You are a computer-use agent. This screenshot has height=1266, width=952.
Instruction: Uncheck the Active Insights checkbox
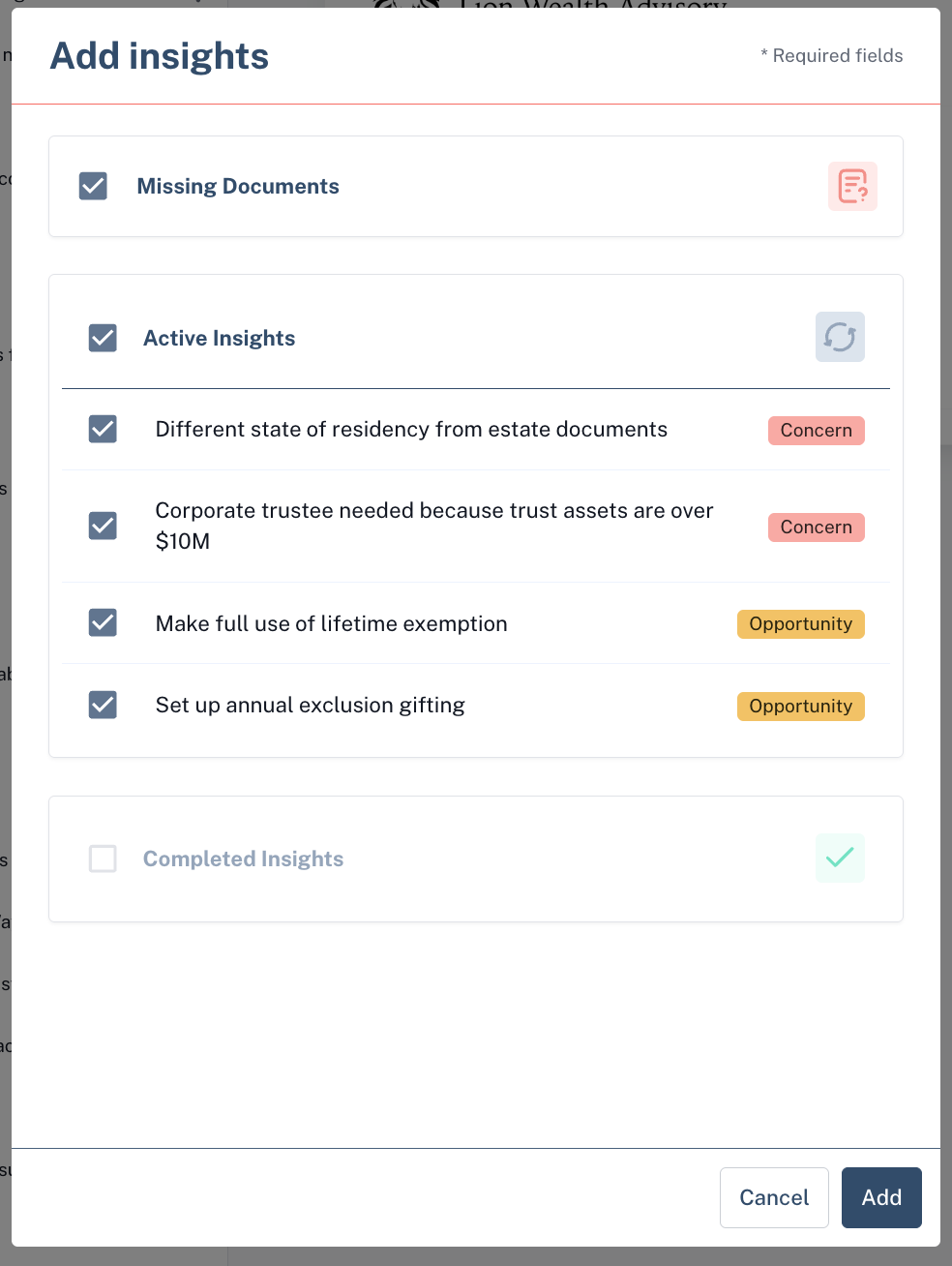click(x=103, y=338)
